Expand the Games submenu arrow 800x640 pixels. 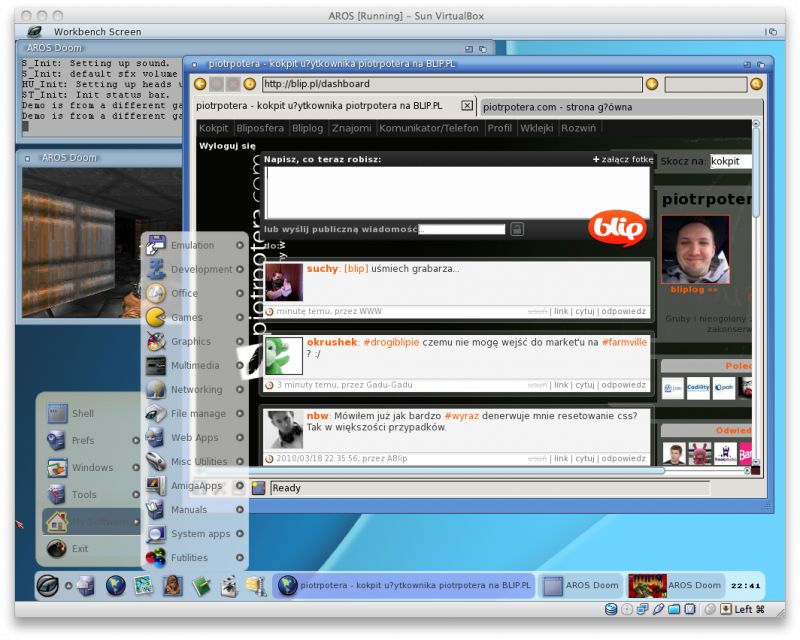(x=240, y=317)
